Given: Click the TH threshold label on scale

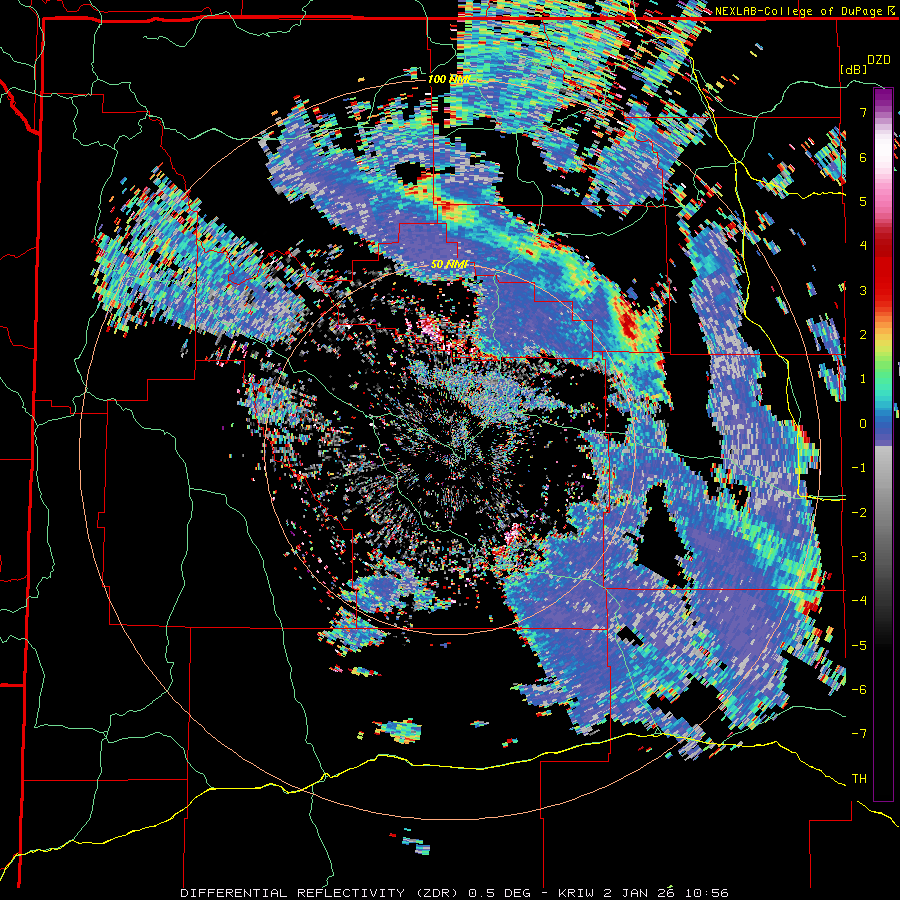Looking at the screenshot, I should (859, 778).
